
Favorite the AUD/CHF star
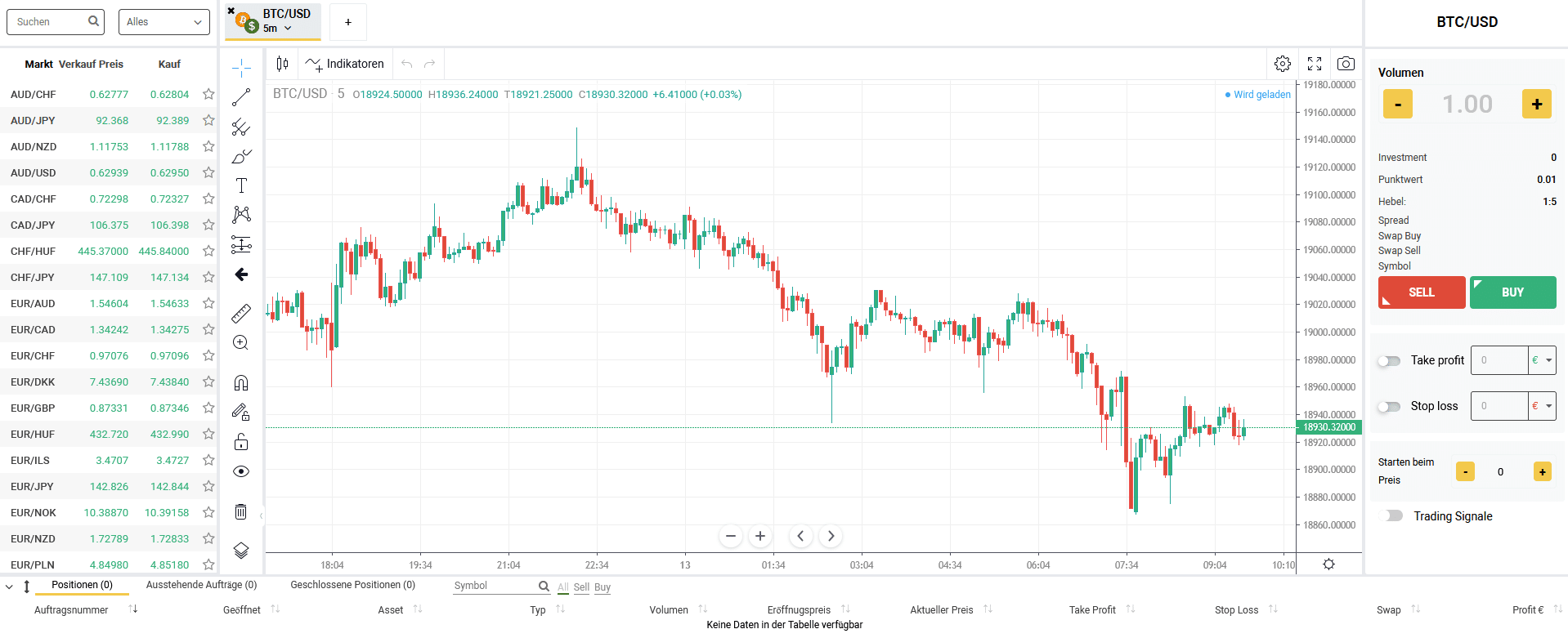pos(208,94)
